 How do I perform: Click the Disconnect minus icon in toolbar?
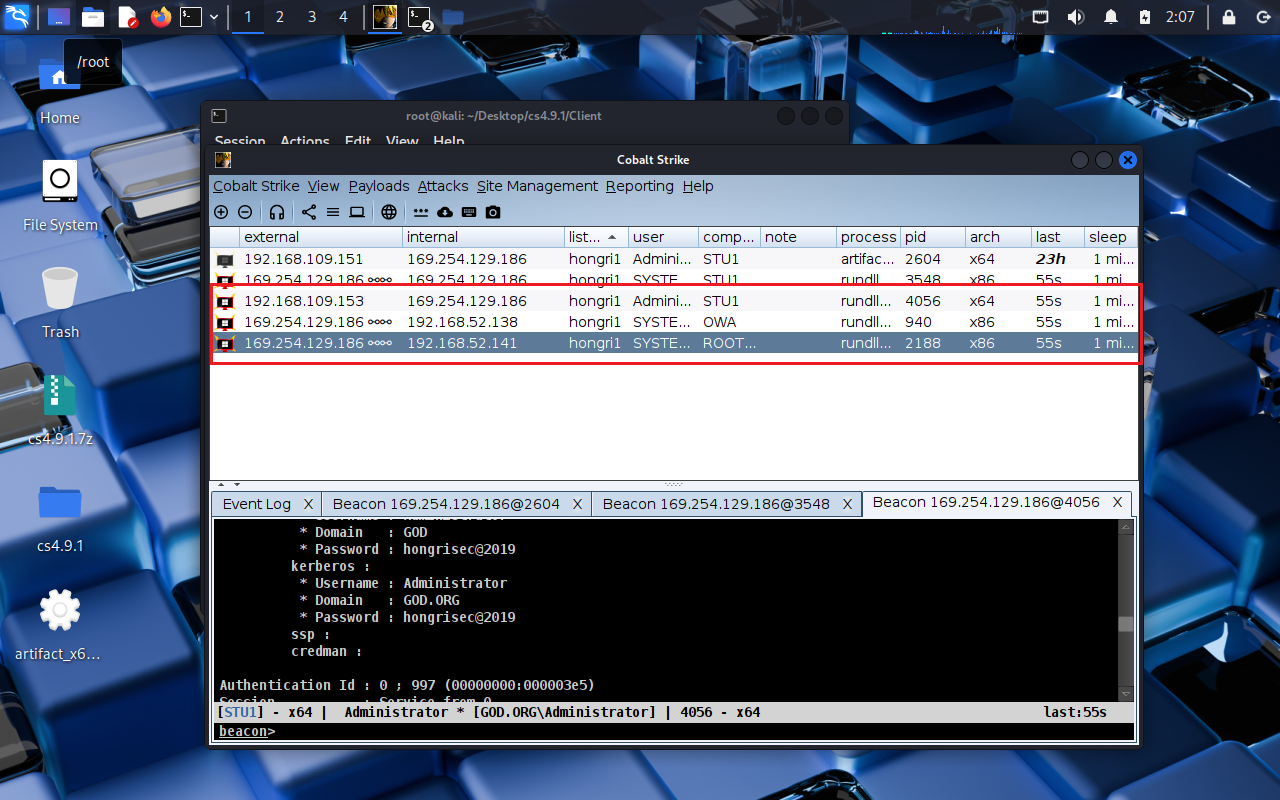point(245,212)
